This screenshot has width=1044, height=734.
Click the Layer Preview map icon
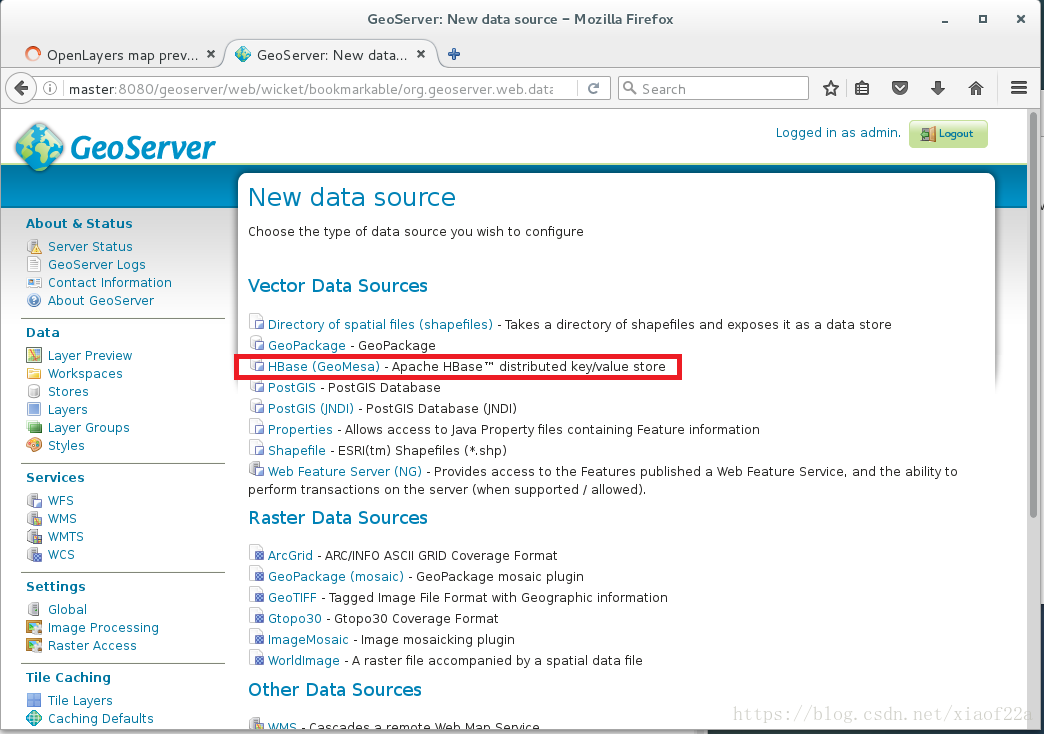pyautogui.click(x=34, y=356)
